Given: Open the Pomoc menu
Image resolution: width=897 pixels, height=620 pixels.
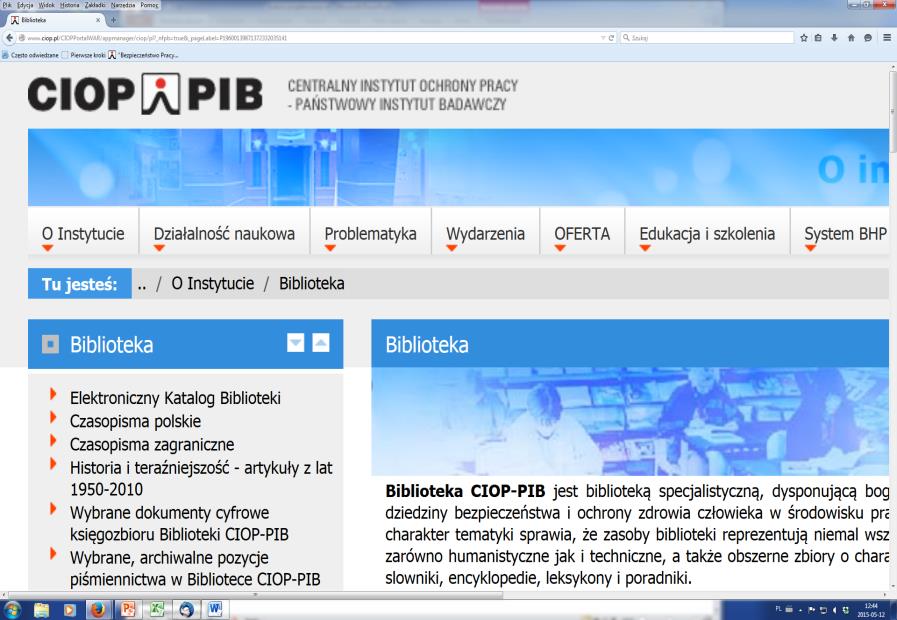Looking at the screenshot, I should 149,5.
